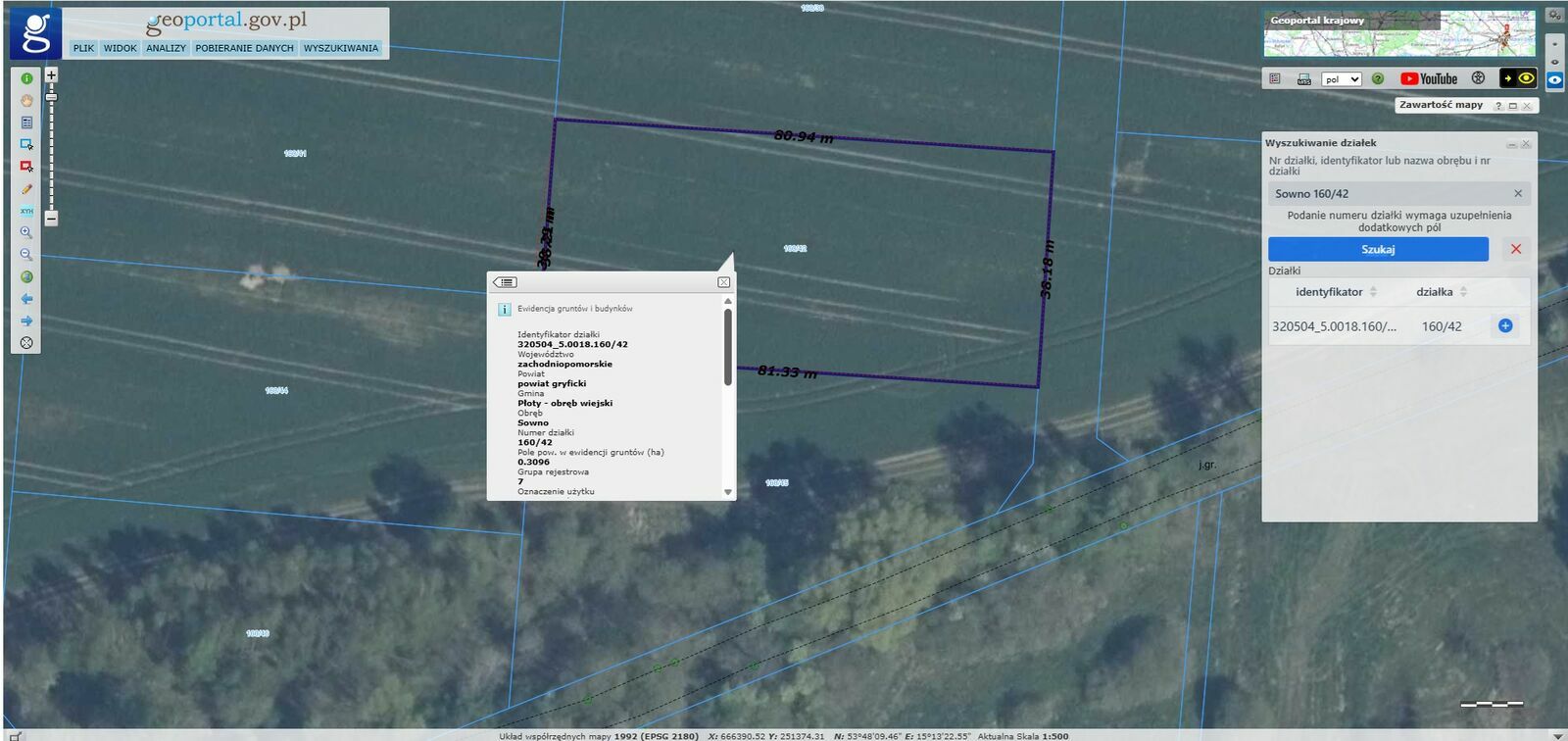Click the zoom in magnifier tool

(x=26, y=232)
